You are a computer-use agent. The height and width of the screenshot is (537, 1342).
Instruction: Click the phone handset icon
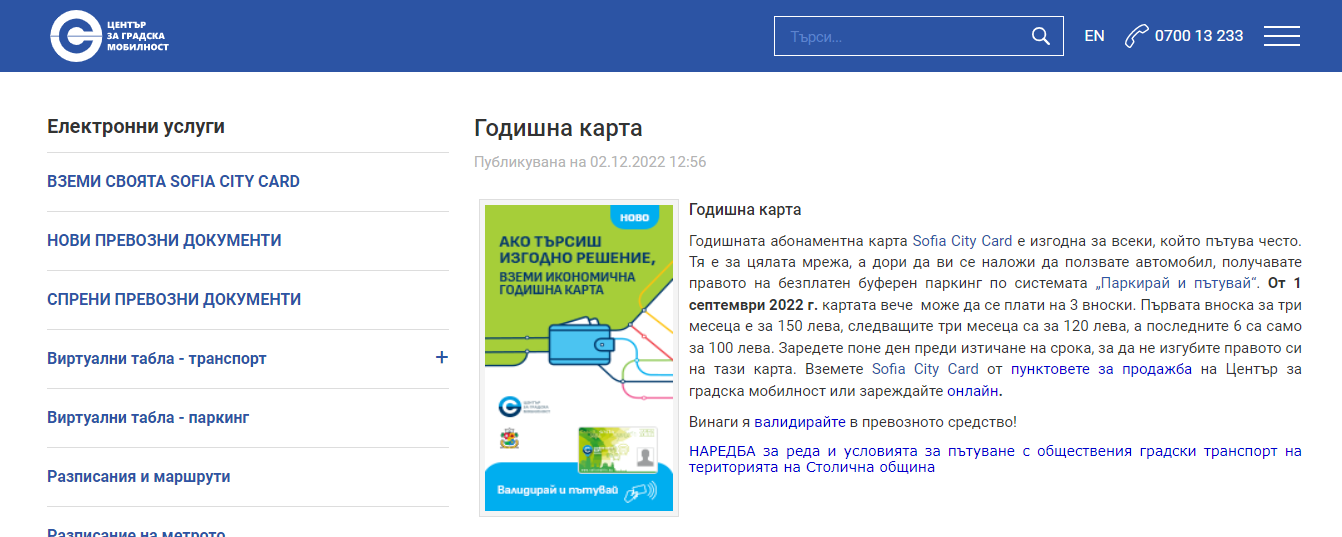tap(1136, 36)
